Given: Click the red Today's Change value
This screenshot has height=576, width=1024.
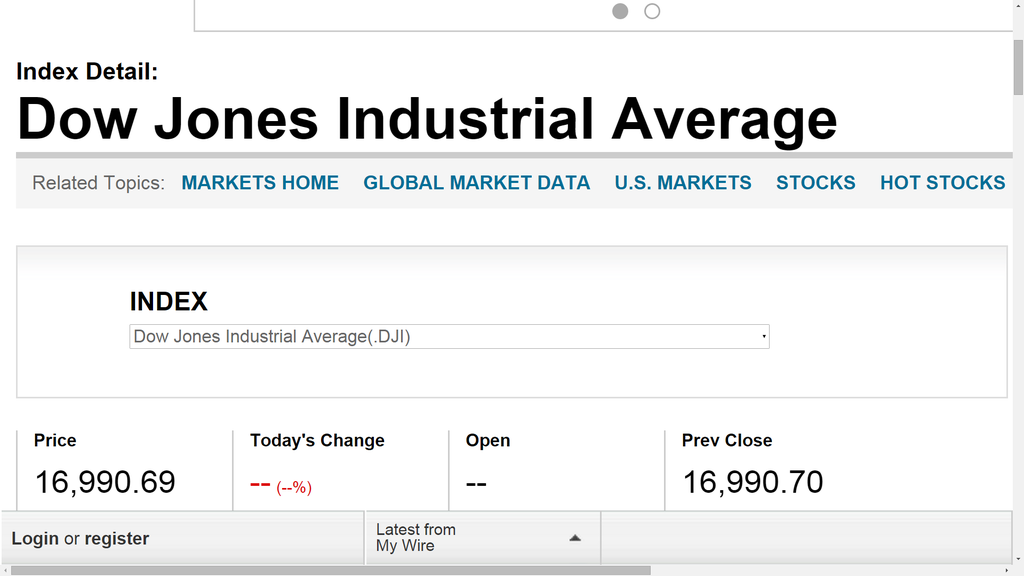Looking at the screenshot, I should click(281, 485).
